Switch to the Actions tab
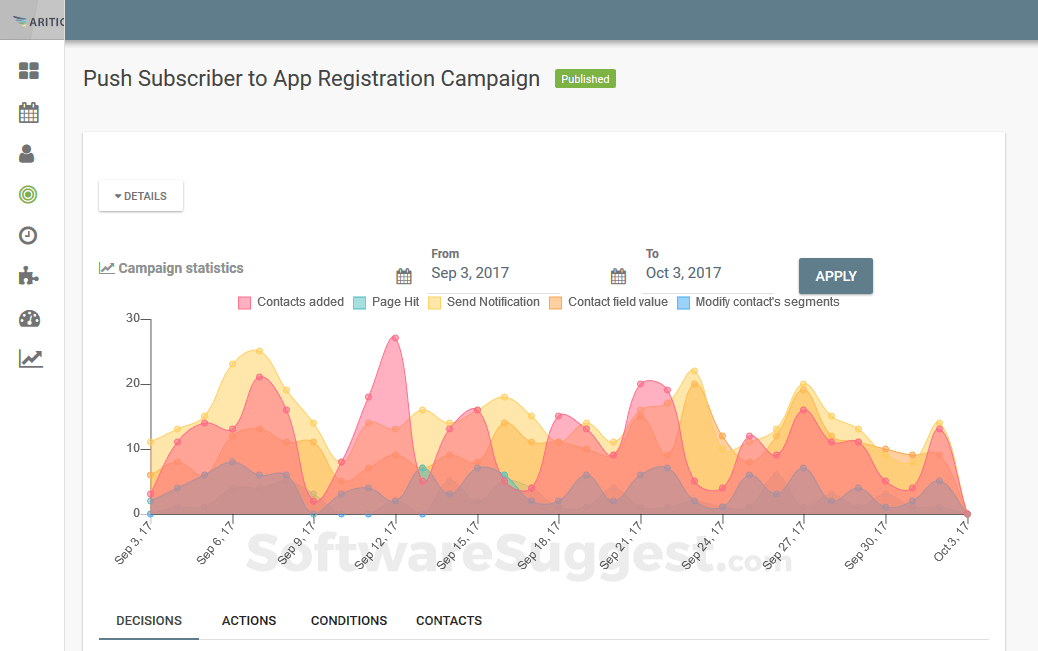 coord(249,621)
